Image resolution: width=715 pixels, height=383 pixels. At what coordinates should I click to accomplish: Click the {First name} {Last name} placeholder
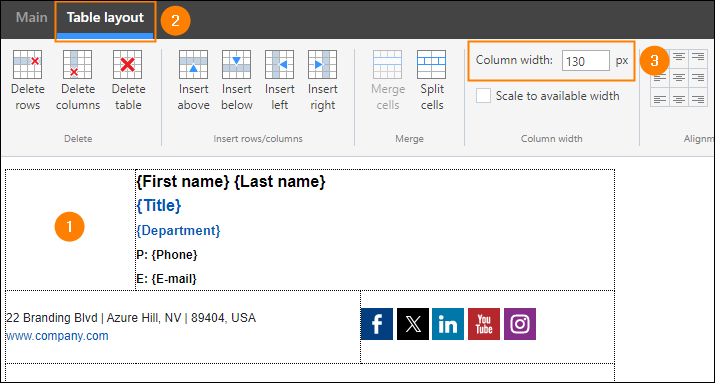coord(231,182)
